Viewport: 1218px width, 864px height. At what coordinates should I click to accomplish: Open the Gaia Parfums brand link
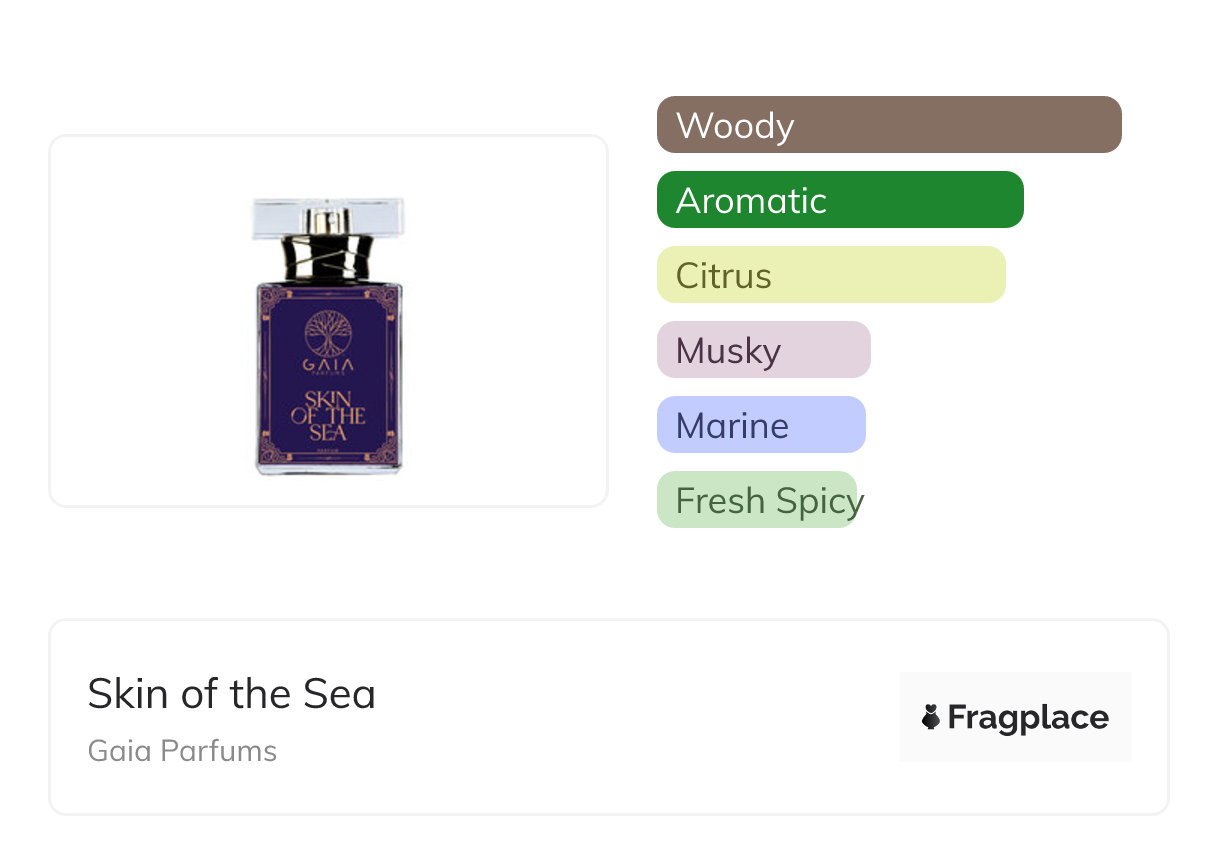coord(182,751)
